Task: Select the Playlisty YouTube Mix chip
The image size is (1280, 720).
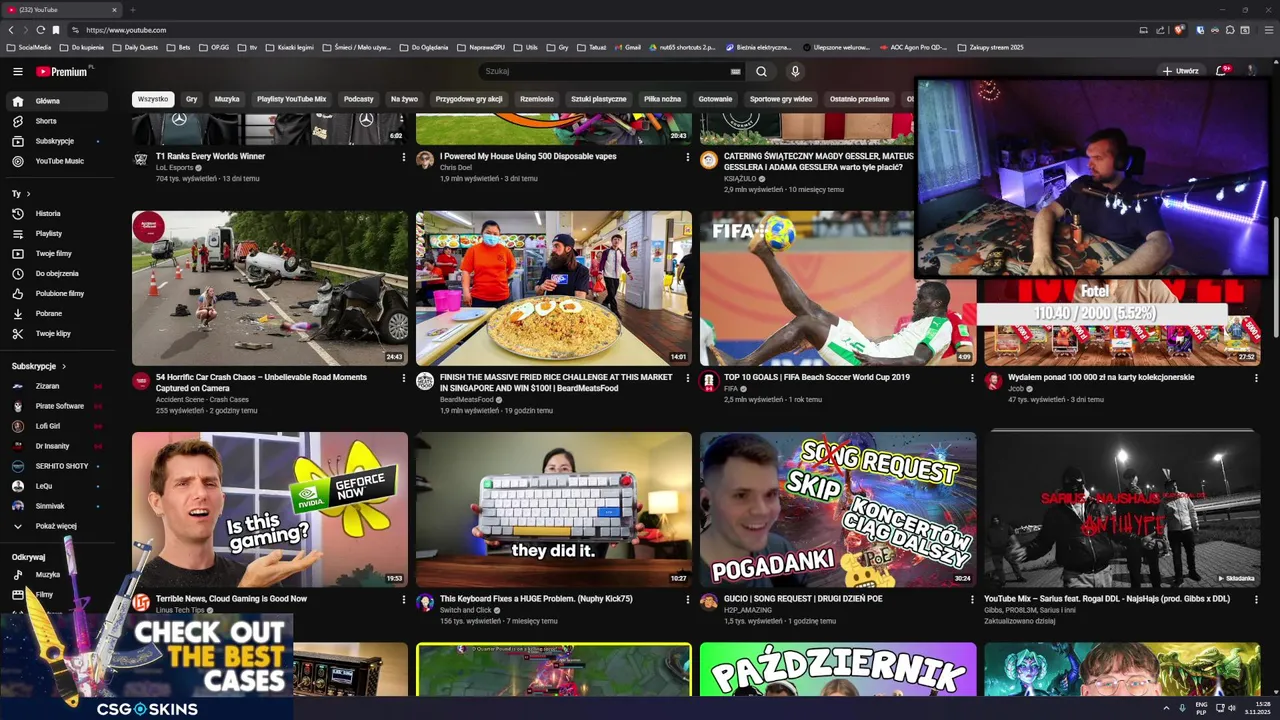Action: point(291,99)
